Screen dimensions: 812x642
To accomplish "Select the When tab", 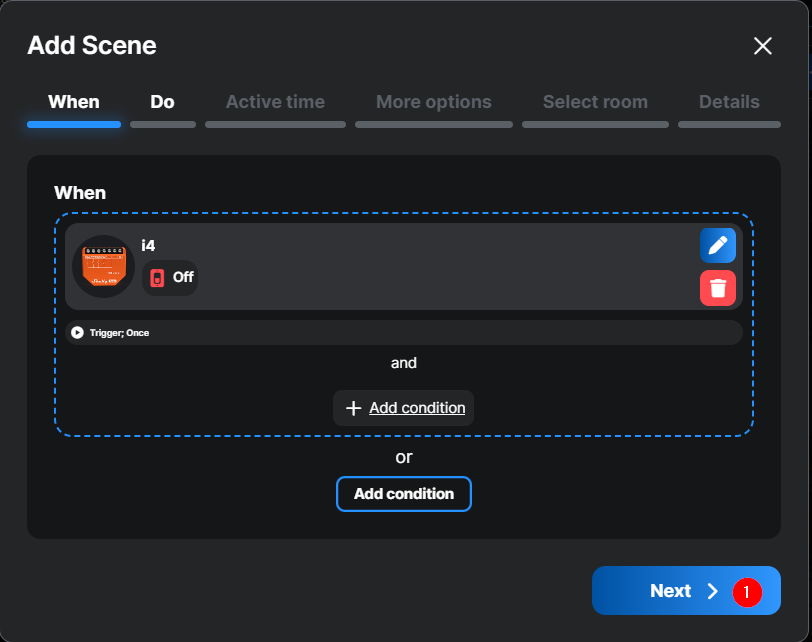I will point(74,102).
